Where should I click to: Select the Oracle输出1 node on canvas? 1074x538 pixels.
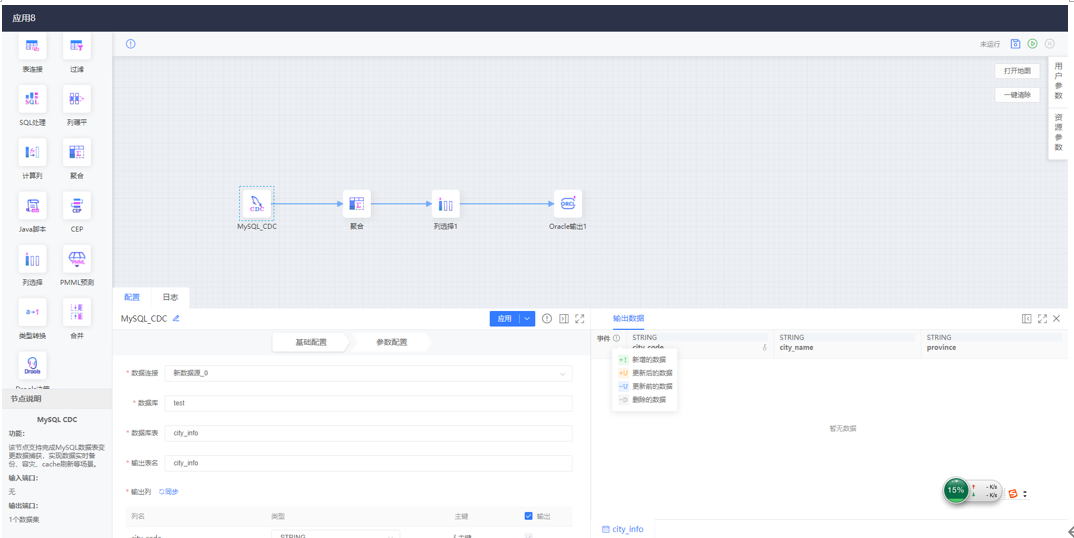click(567, 203)
